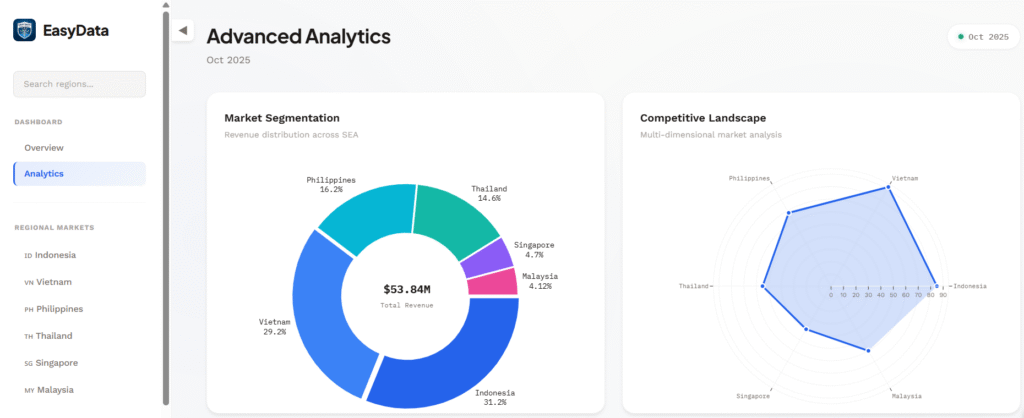Image resolution: width=1024 pixels, height=418 pixels.
Task: Click the Thailand 14.6% donut label
Action: click(489, 193)
